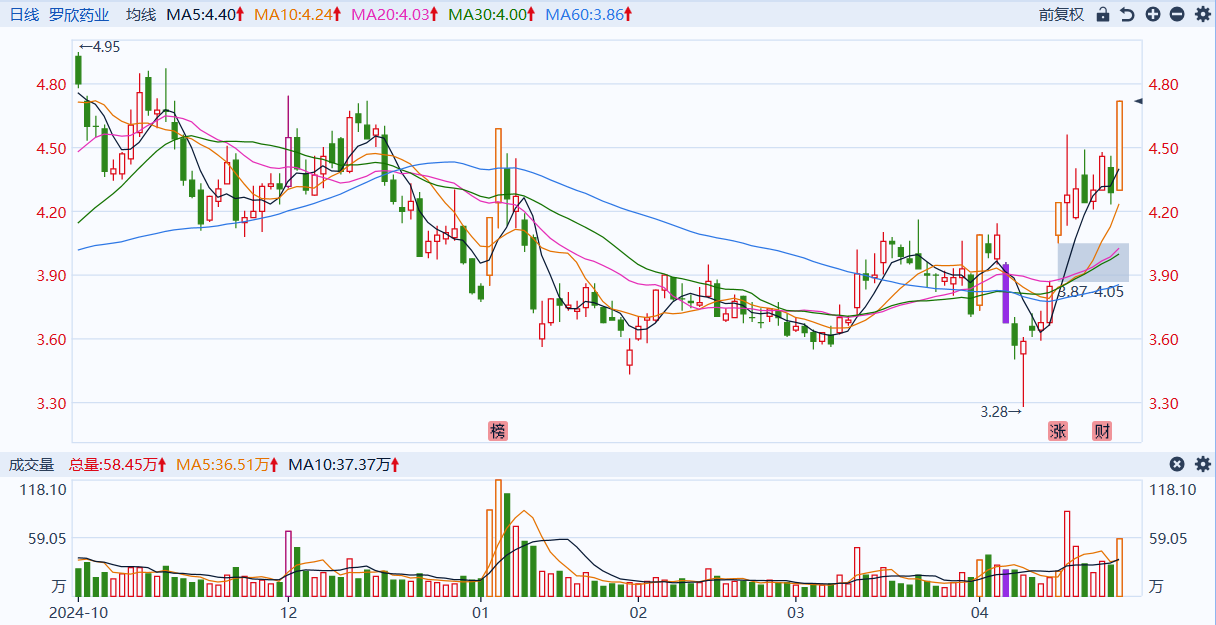The height and width of the screenshot is (625, 1216).
Task: Click the latest tall candle near 4.72
Action: click(1120, 146)
